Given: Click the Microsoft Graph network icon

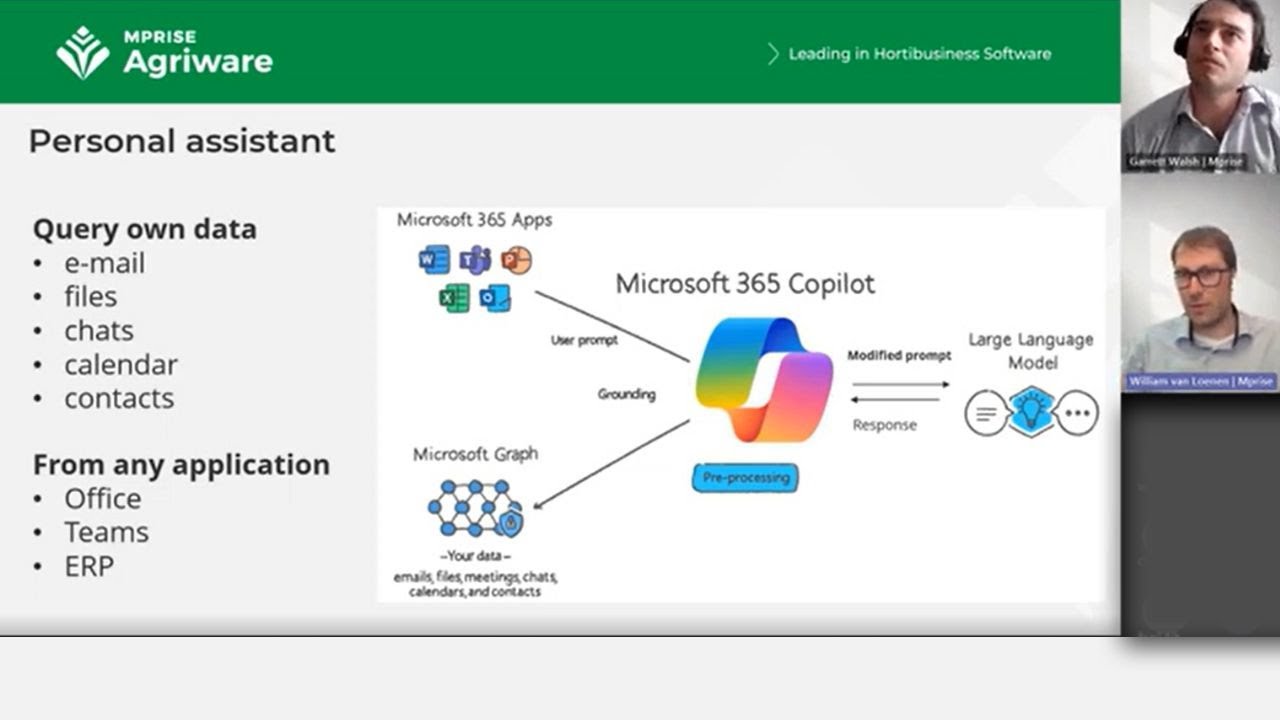Looking at the screenshot, I should click(475, 508).
